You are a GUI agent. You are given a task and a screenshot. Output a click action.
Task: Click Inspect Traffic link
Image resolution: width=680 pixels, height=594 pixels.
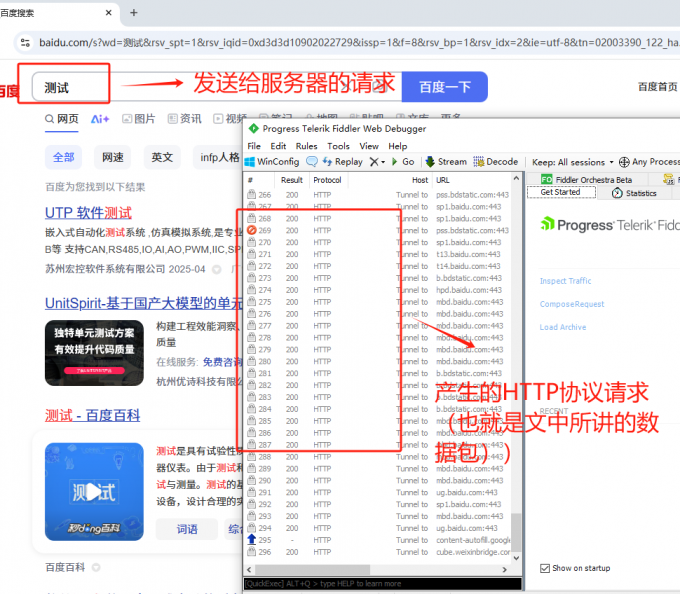tap(565, 281)
